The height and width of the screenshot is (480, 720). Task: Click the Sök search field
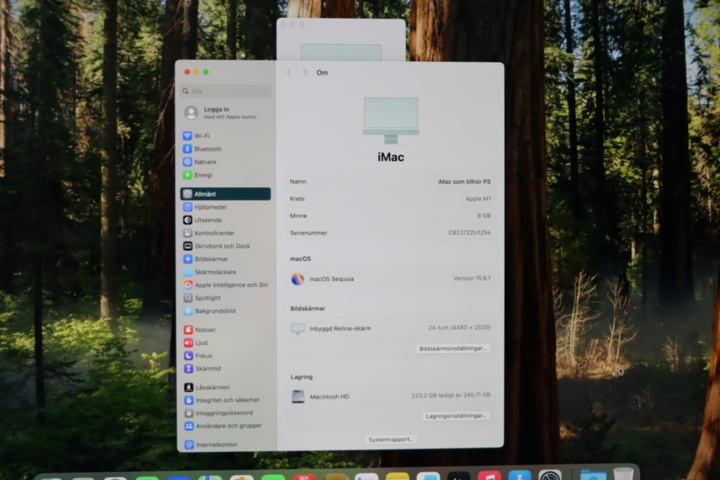226,91
